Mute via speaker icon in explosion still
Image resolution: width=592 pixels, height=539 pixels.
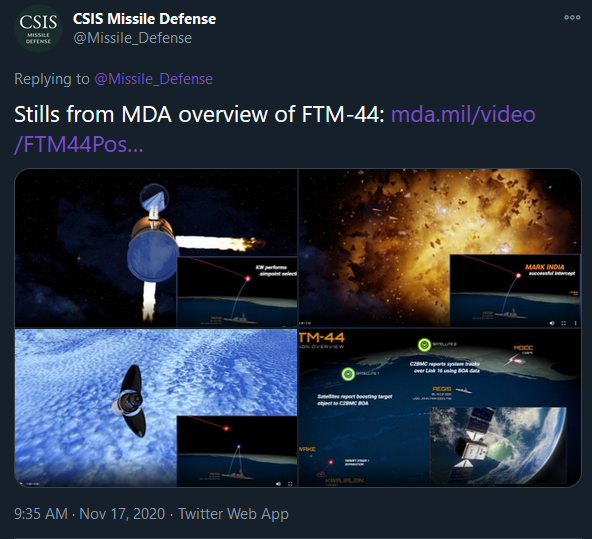pyautogui.click(x=552, y=323)
